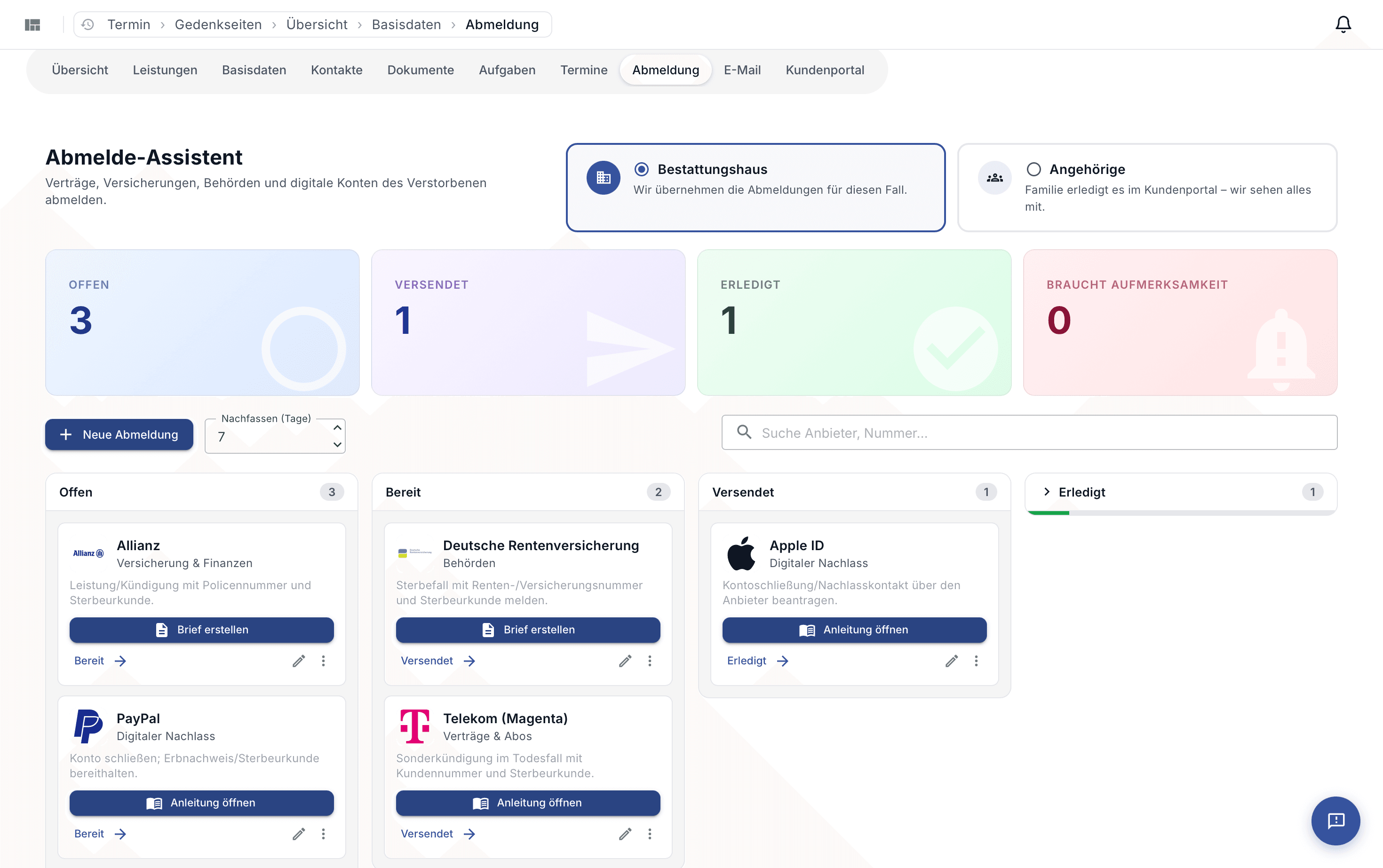The image size is (1383, 868).
Task: Open Basisdaten in the breadcrumb
Action: (406, 24)
